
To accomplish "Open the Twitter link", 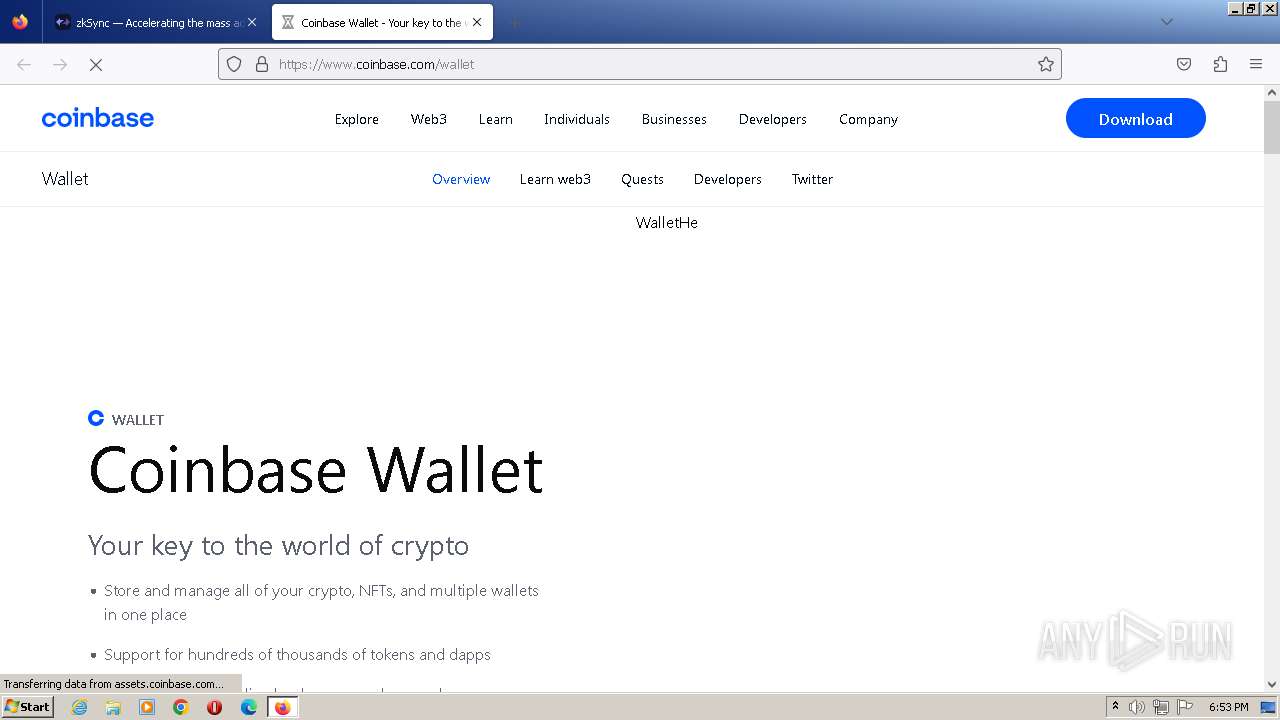I will tap(812, 179).
